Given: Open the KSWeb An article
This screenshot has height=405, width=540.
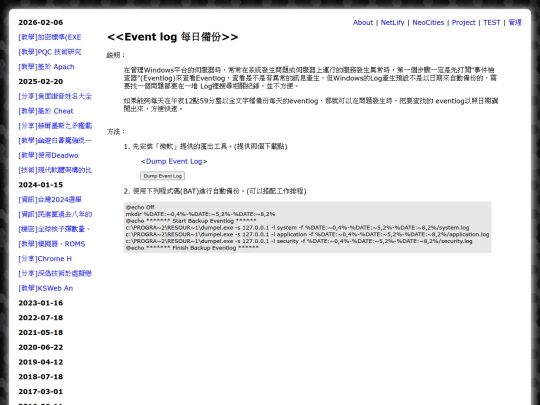Looking at the screenshot, I should (x=45, y=288).
